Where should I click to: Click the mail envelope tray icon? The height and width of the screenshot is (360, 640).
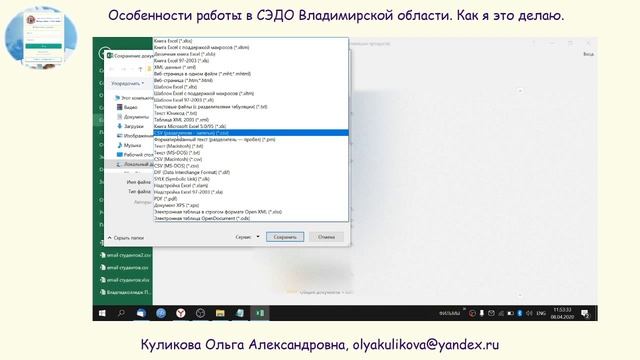tap(491, 313)
